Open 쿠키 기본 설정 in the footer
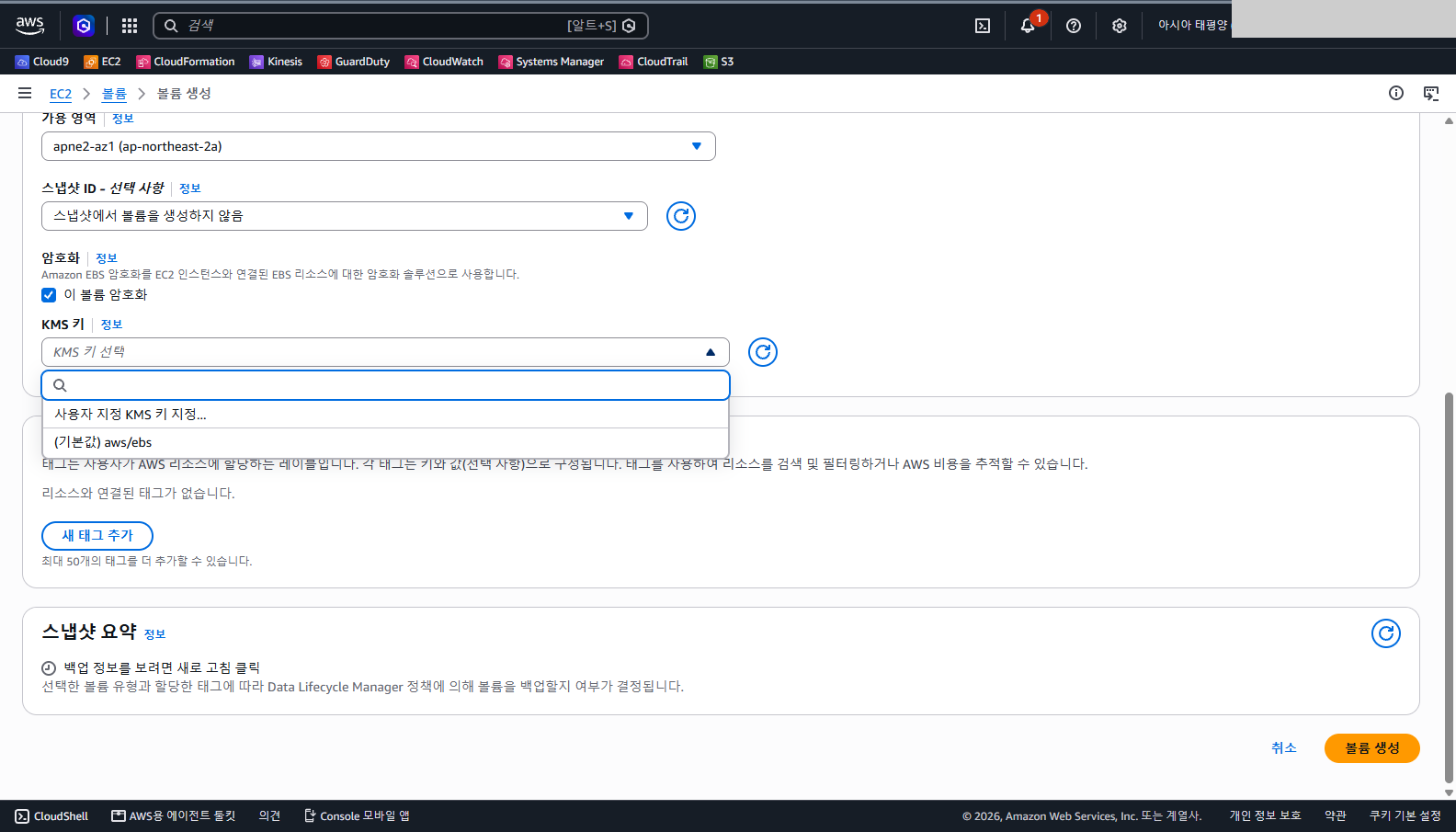 1405,816
